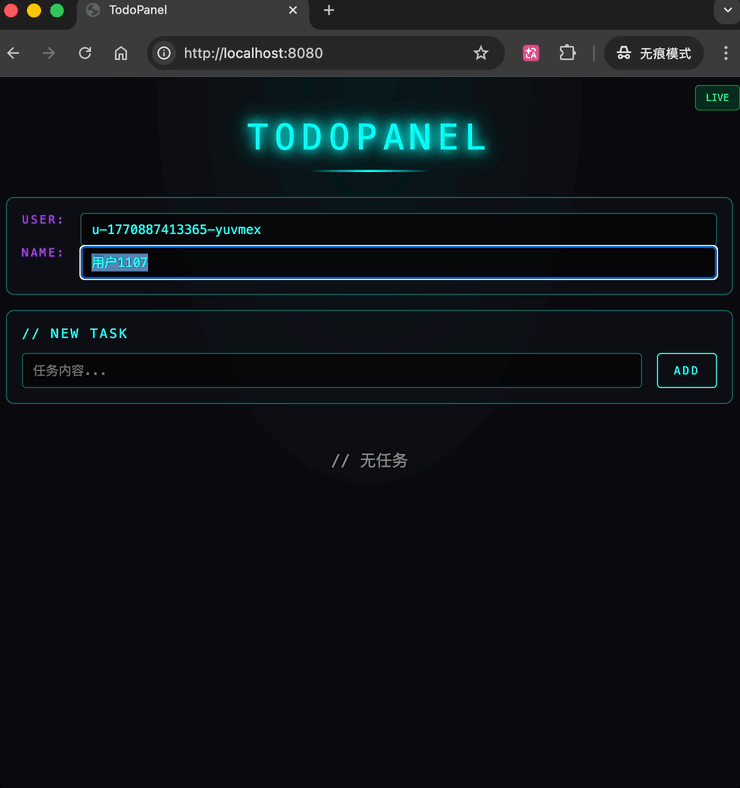
Task: Click the LIVE status badge
Action: coord(717,98)
